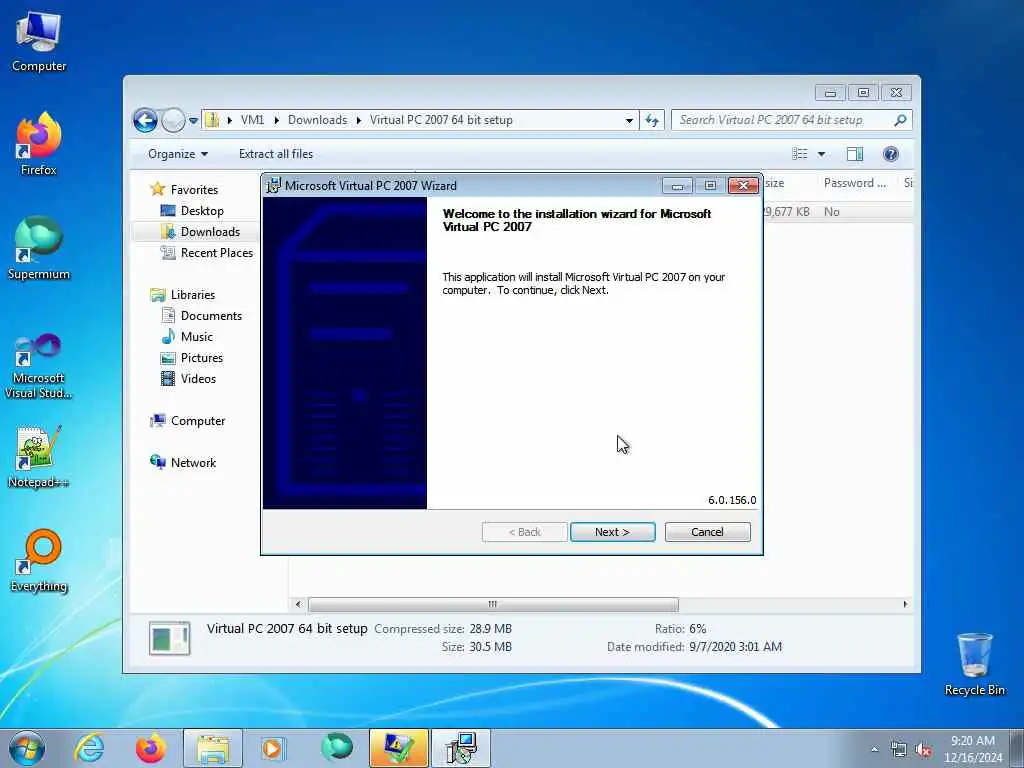Sort by the Password column header
This screenshot has width=1024, height=768.
tap(854, 184)
